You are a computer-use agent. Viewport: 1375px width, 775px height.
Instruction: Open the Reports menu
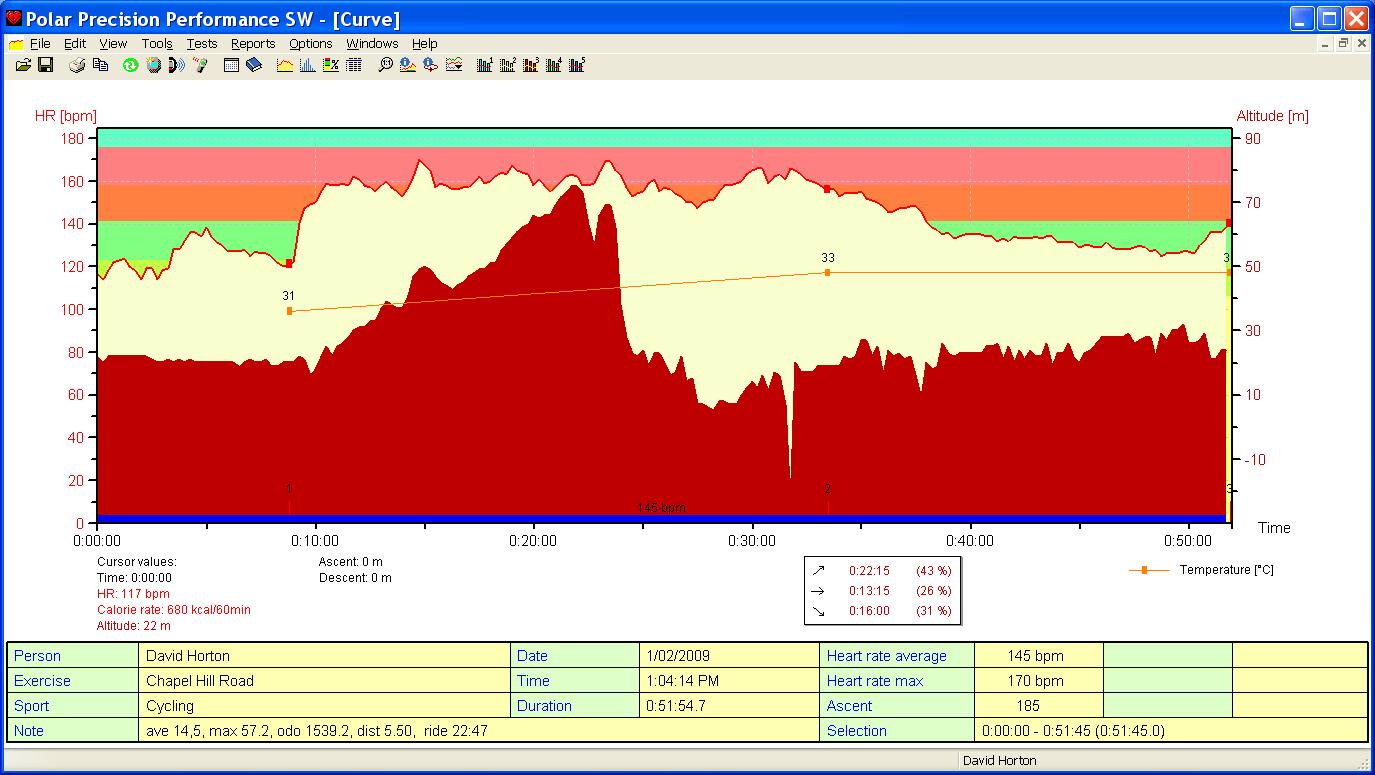[253, 44]
